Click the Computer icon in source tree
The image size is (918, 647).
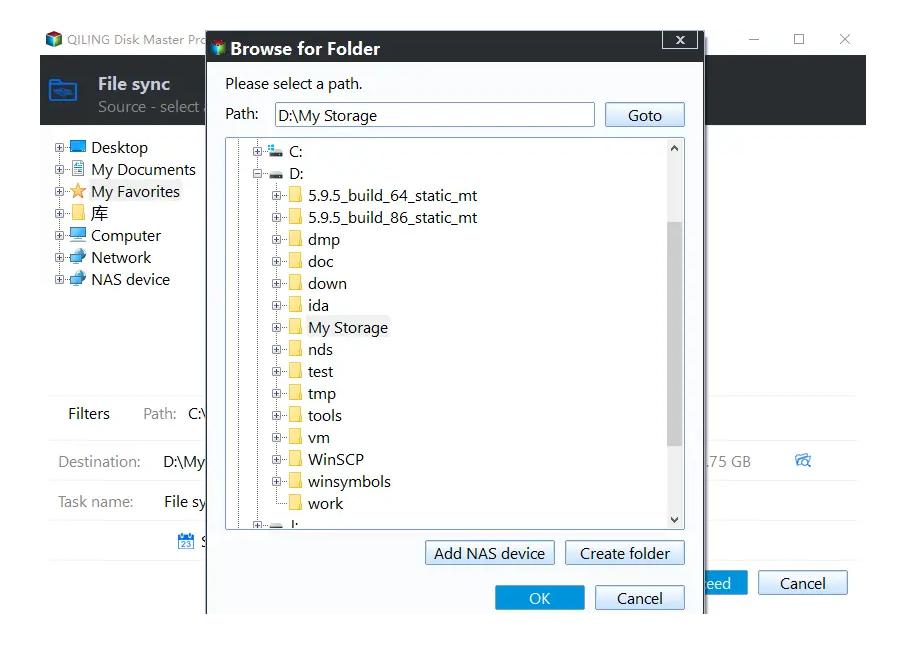[x=78, y=236]
